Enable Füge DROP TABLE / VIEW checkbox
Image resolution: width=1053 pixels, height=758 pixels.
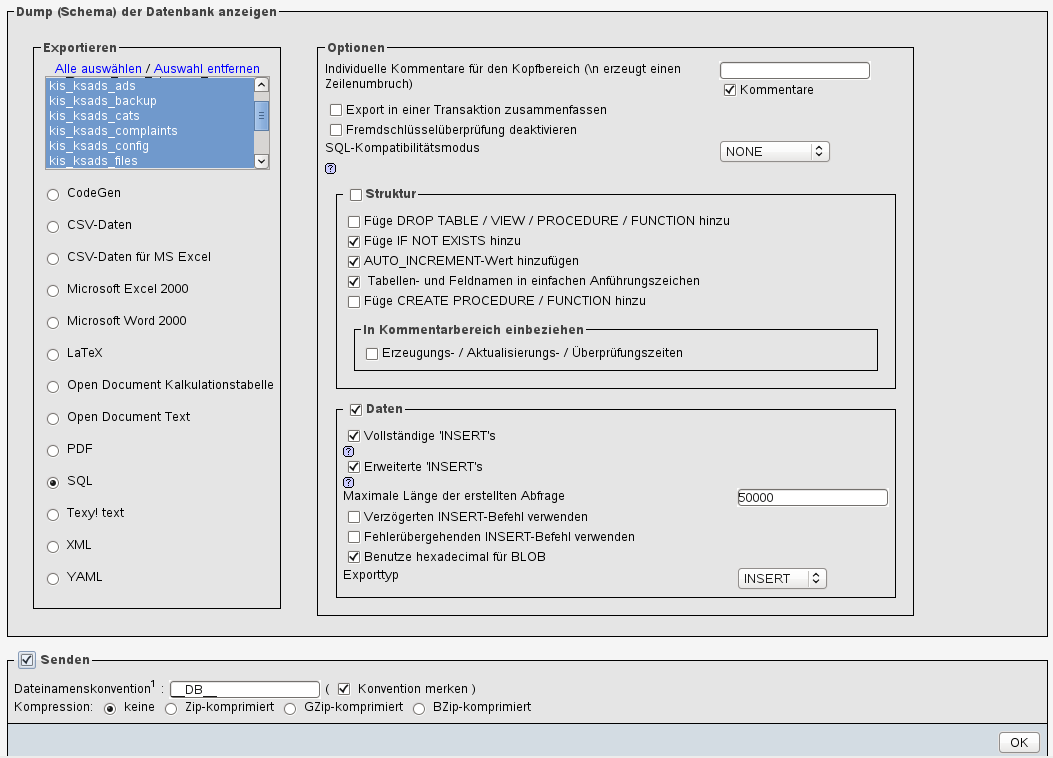[x=354, y=222]
